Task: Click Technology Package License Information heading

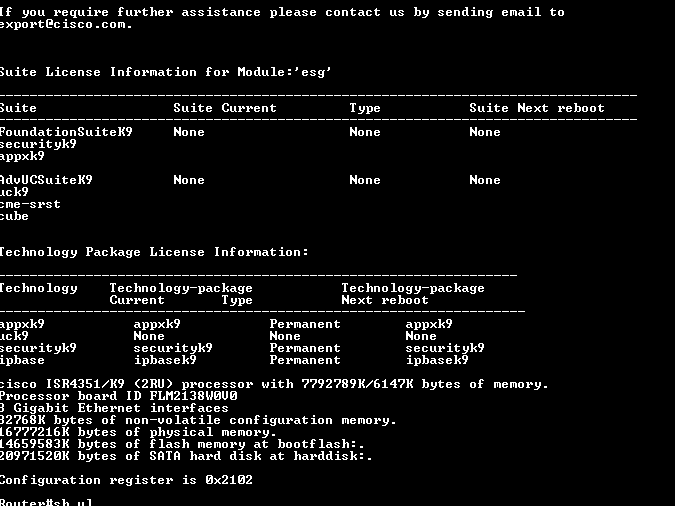Action: pyautogui.click(x=153, y=252)
